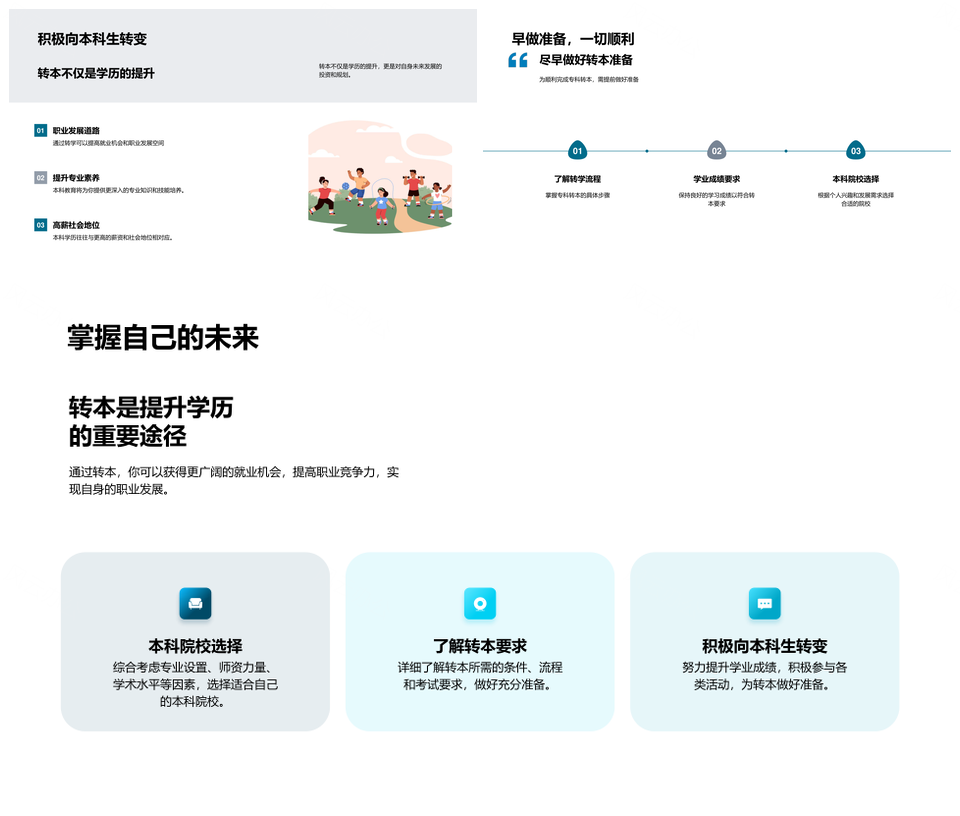Select the 掌握自己的未来 title
Viewport: 960px width, 816px height.
point(164,338)
